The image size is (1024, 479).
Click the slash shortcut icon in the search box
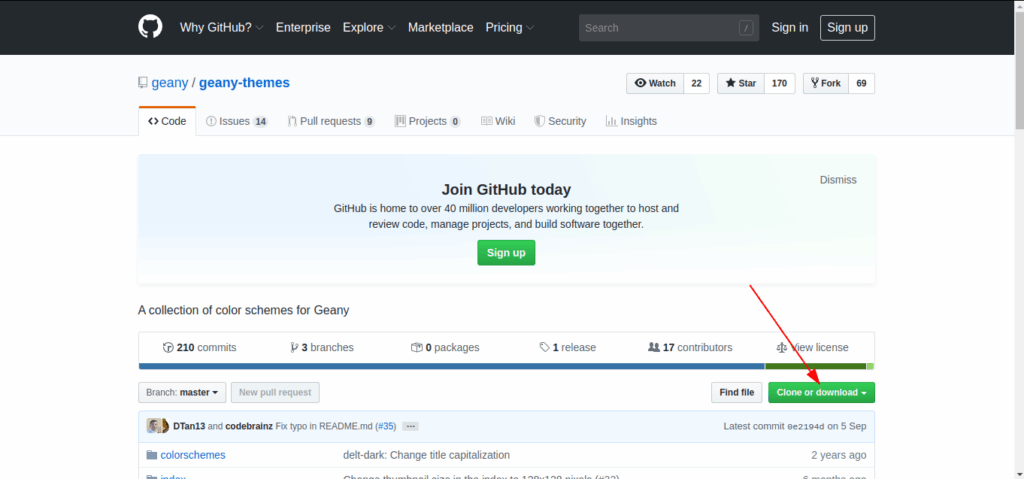click(746, 27)
